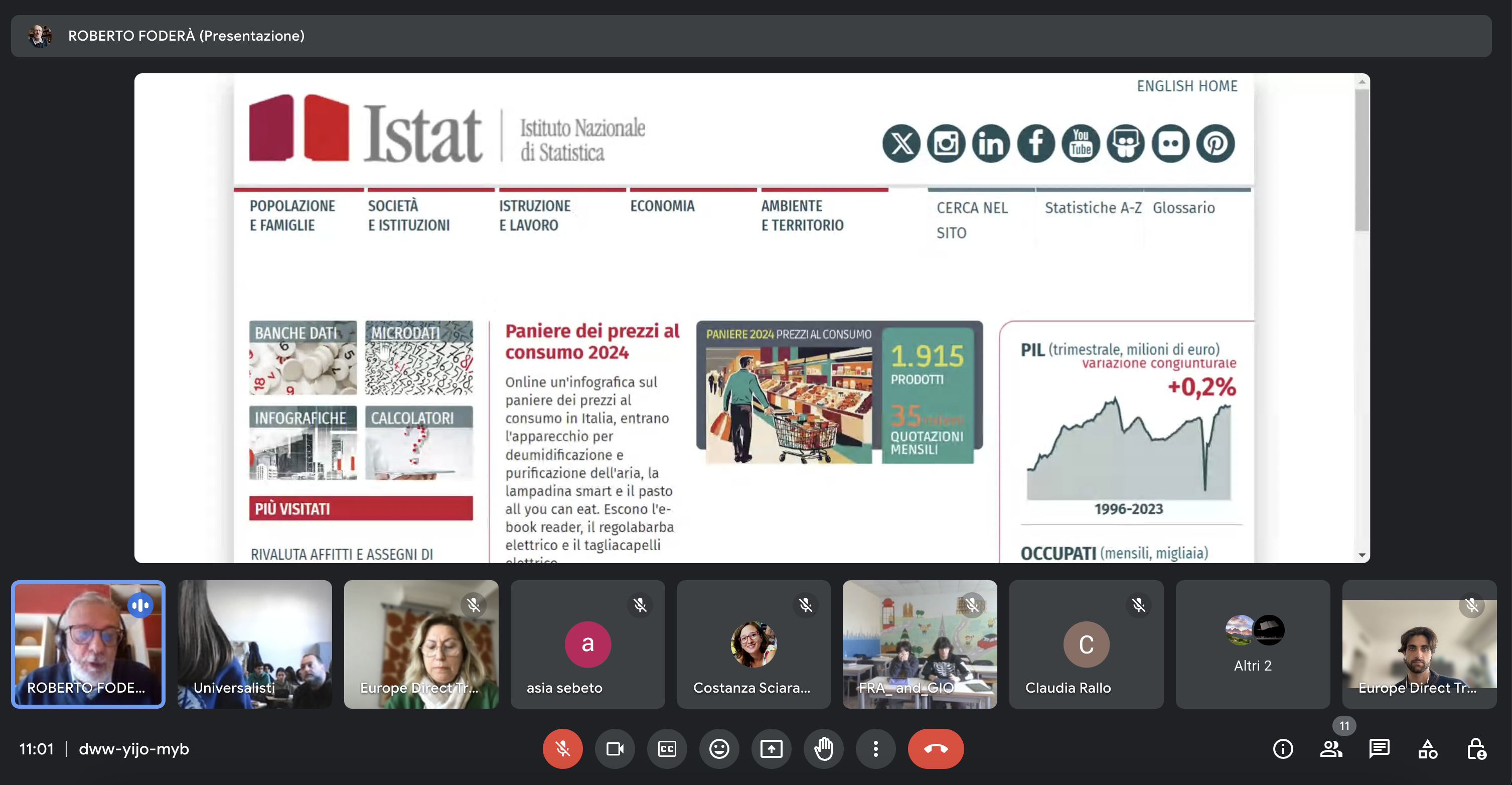Toggle the camera button

pyautogui.click(x=615, y=748)
